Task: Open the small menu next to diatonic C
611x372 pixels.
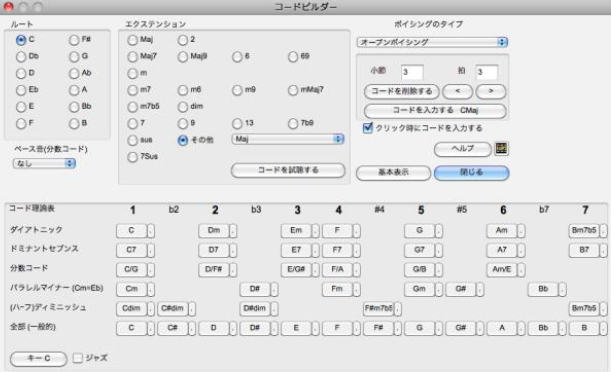Action: (151, 231)
